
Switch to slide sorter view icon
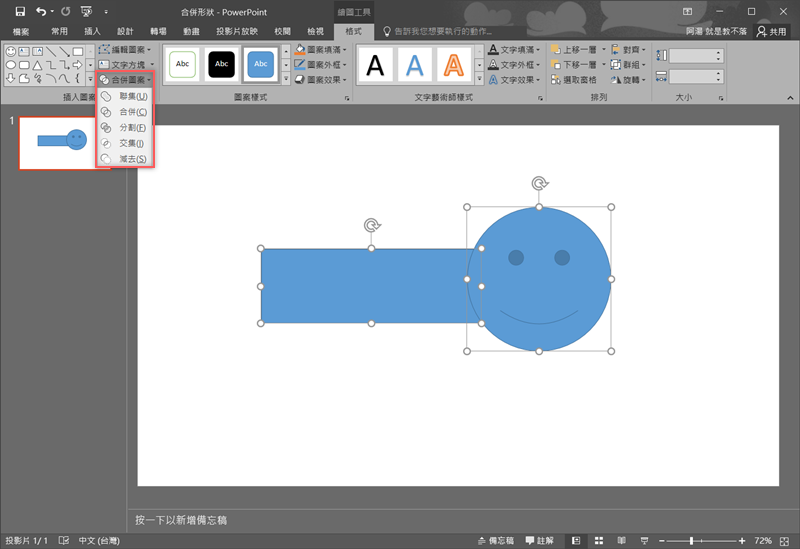(x=600, y=540)
